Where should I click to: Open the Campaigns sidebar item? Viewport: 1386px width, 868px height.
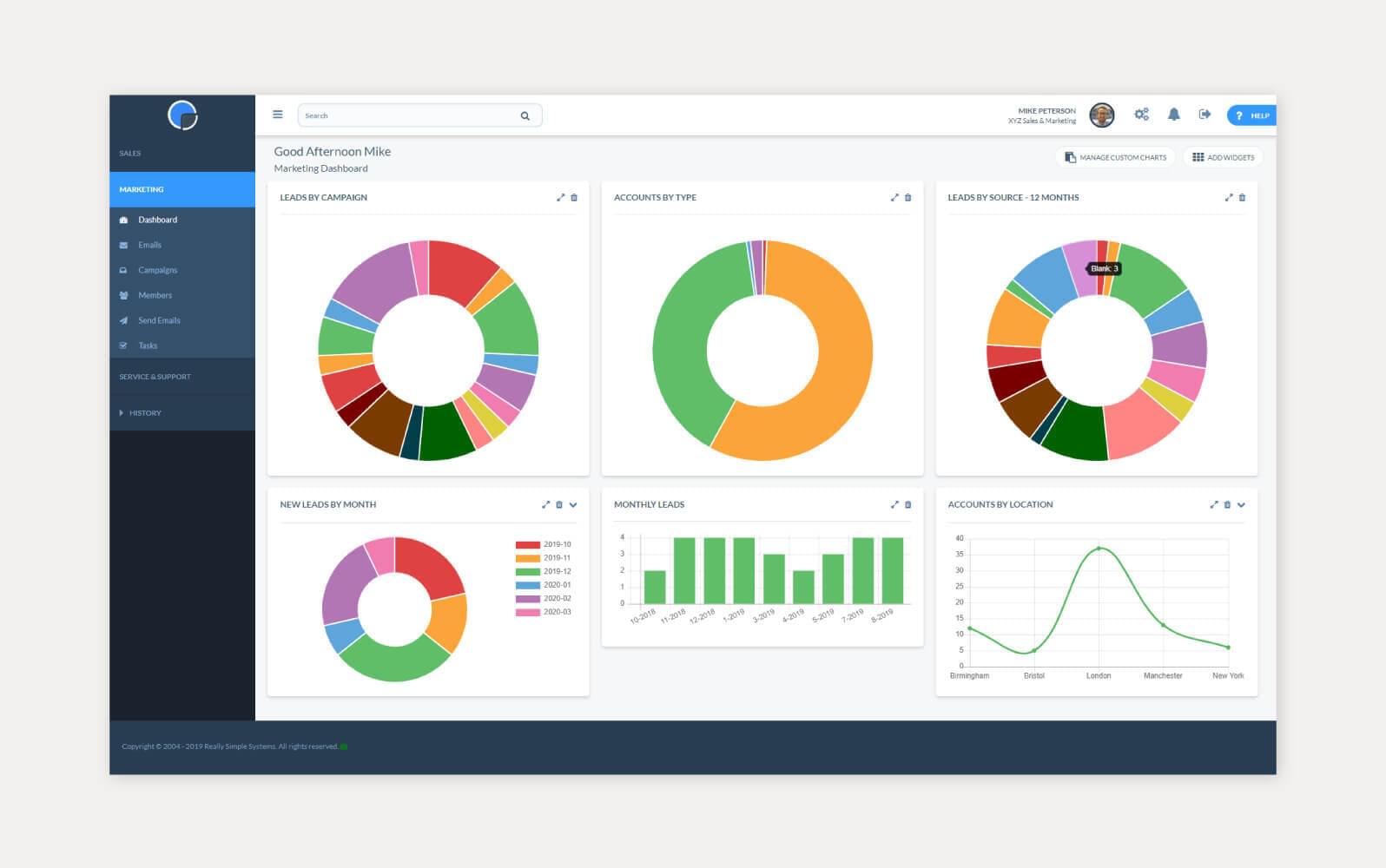(157, 270)
